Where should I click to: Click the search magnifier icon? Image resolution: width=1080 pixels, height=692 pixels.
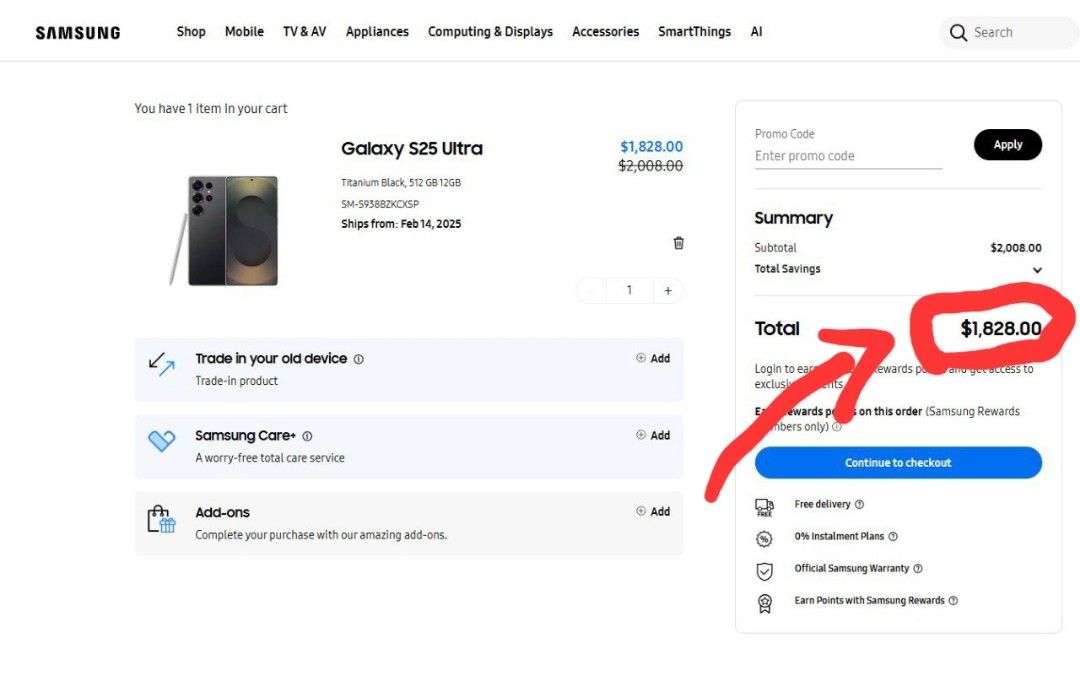(x=958, y=32)
